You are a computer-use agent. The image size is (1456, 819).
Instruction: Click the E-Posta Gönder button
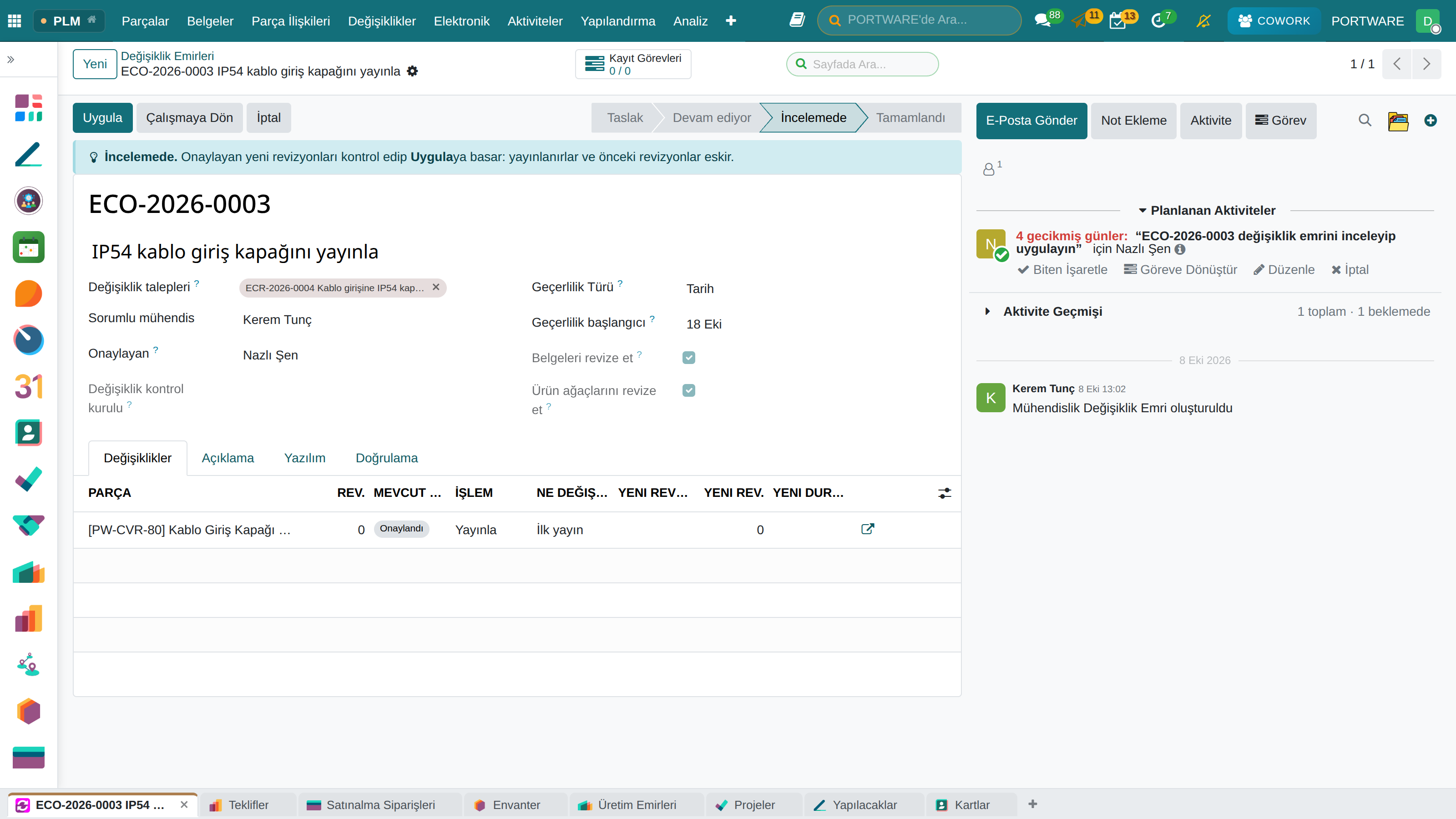[x=1031, y=121]
